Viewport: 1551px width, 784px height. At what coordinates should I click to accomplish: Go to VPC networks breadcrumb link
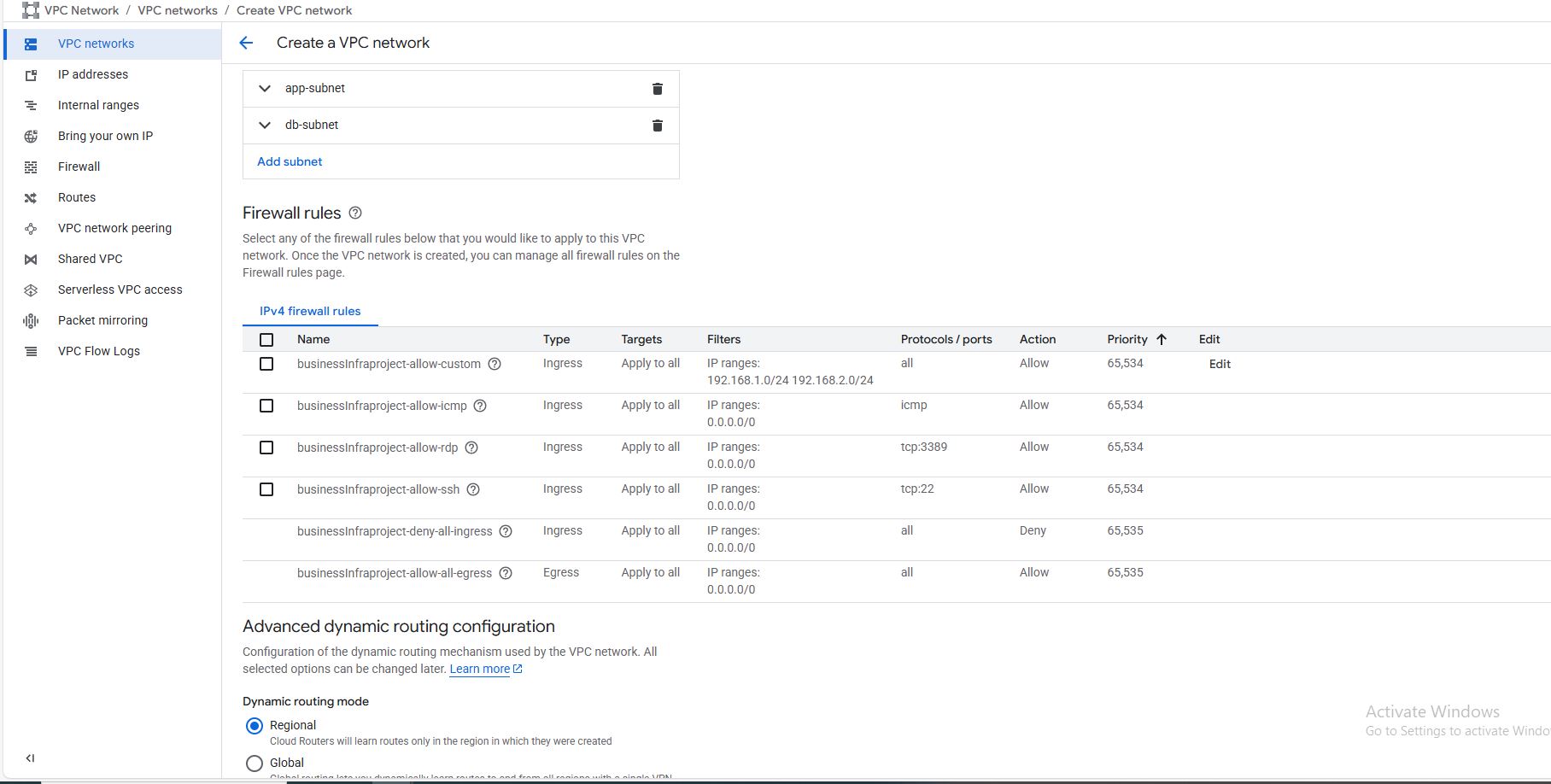coord(178,10)
